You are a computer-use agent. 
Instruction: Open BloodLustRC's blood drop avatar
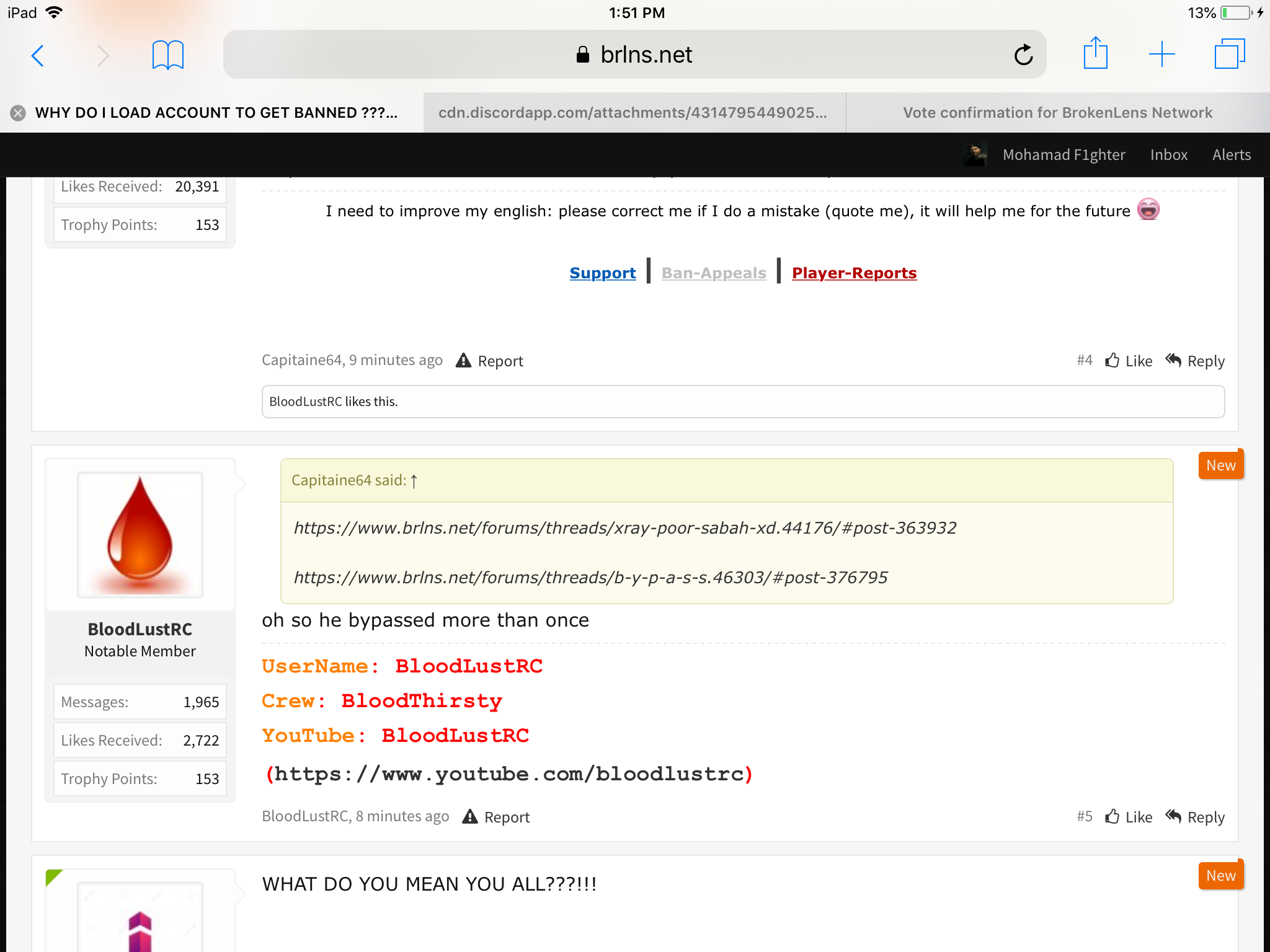tap(140, 534)
